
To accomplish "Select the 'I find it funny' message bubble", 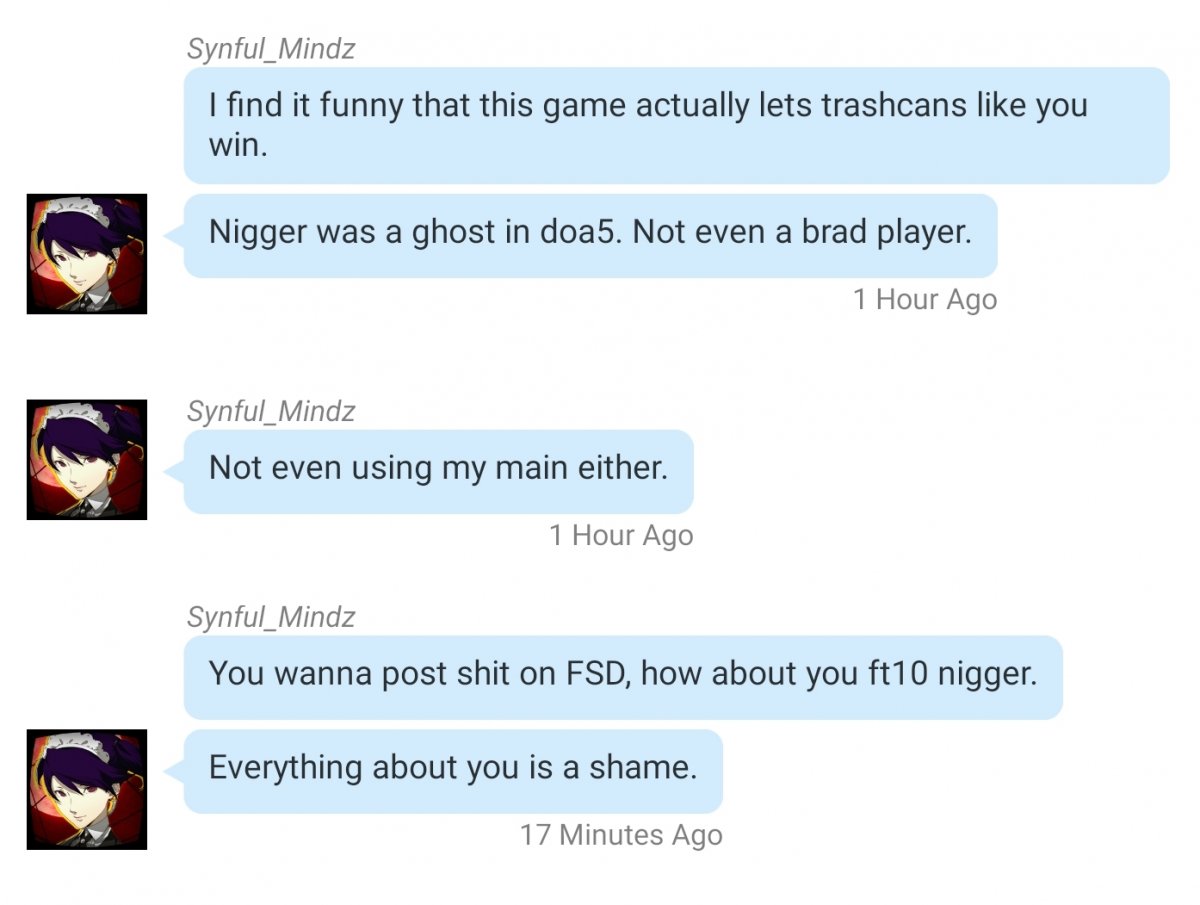I will click(676, 125).
